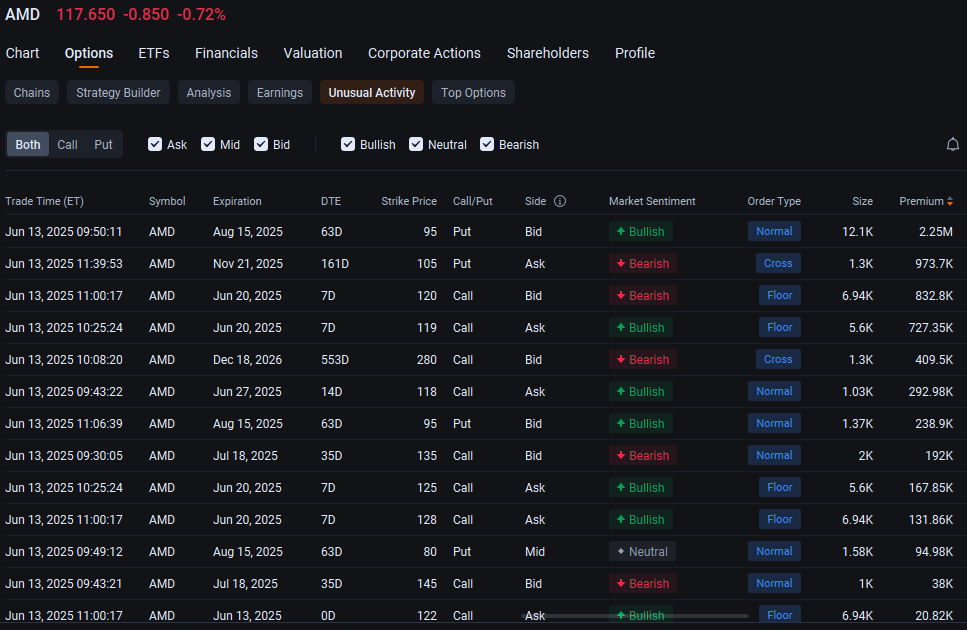Click the 727.35K premium value

[931, 327]
